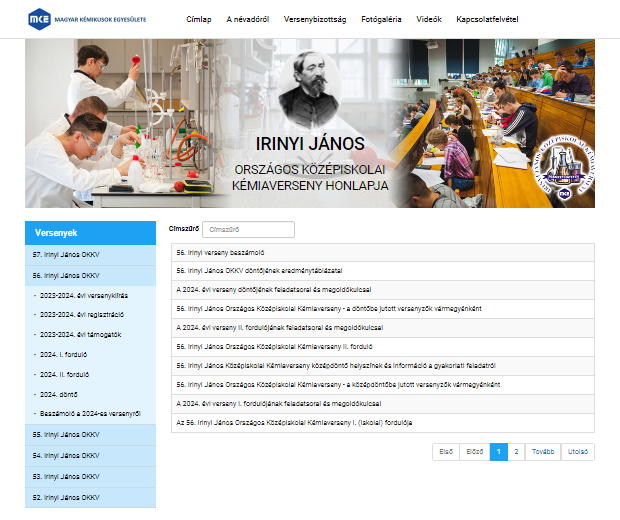This screenshot has width=620, height=520.
Task: Expand the 57. Irinyi János OKKV section
Action: click(91, 255)
